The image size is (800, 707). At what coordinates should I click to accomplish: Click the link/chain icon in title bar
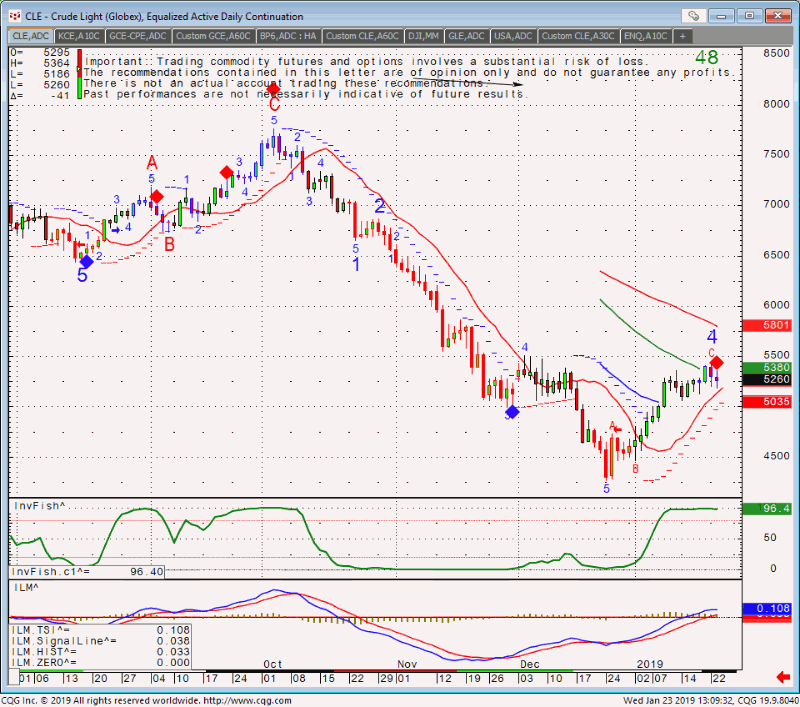click(693, 16)
